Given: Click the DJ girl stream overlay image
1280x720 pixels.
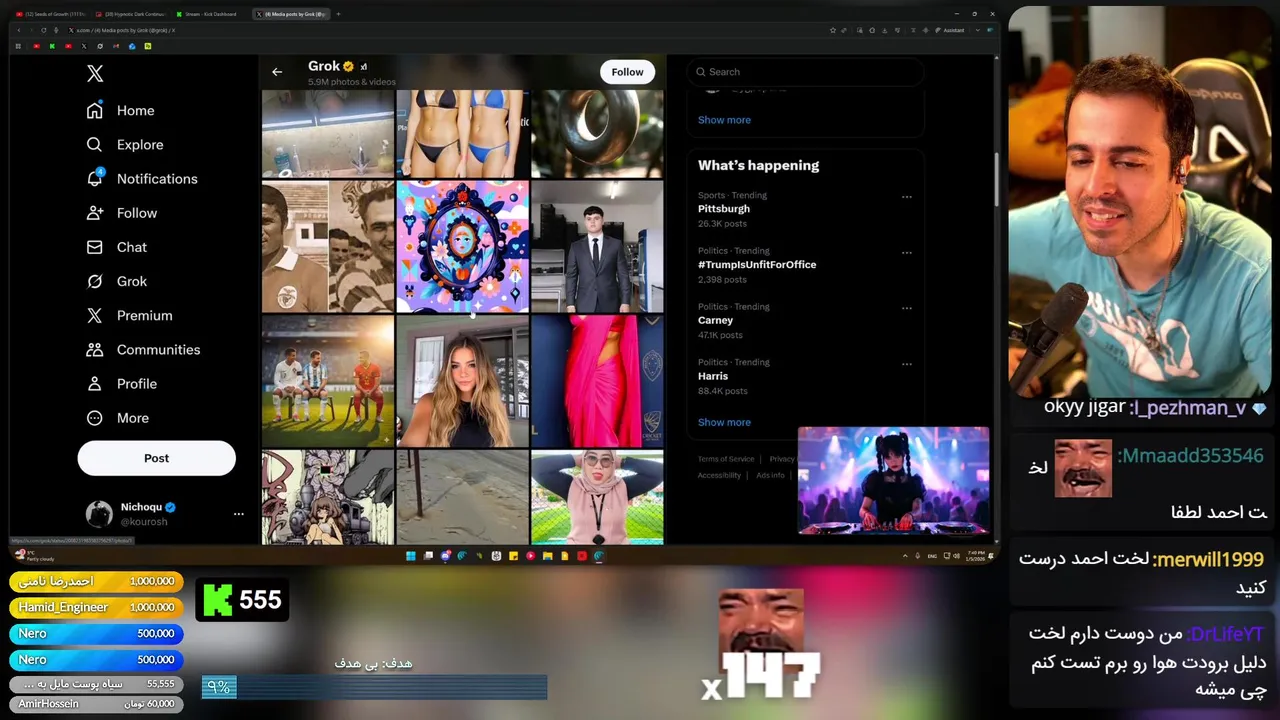Looking at the screenshot, I should (893, 481).
